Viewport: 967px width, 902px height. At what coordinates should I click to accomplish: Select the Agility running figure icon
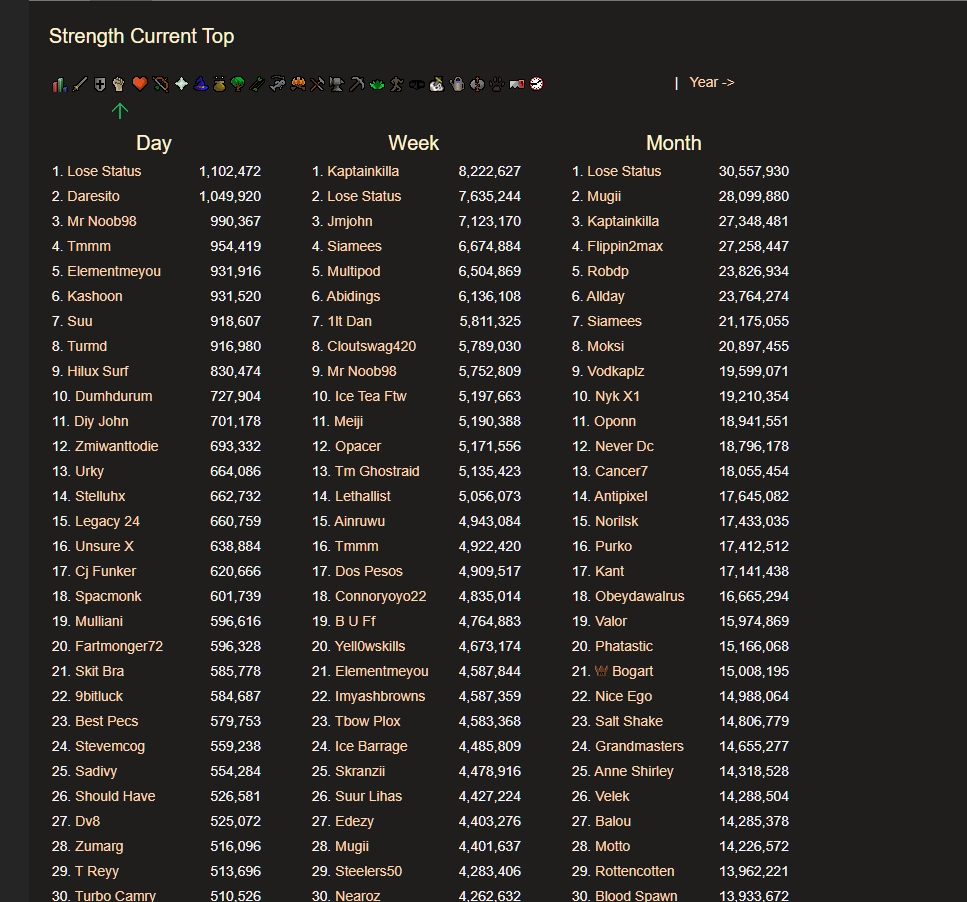click(397, 84)
